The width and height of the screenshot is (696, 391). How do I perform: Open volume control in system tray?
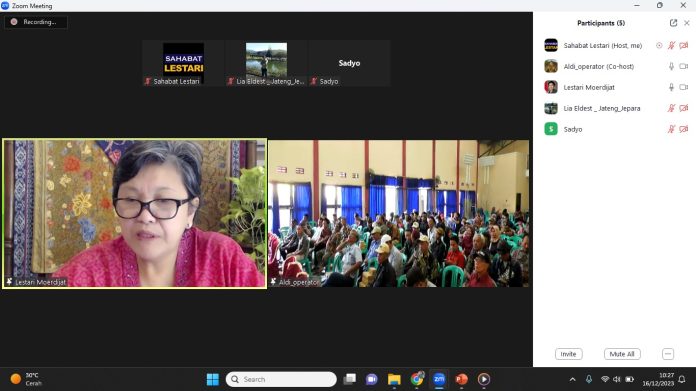pyautogui.click(x=617, y=379)
